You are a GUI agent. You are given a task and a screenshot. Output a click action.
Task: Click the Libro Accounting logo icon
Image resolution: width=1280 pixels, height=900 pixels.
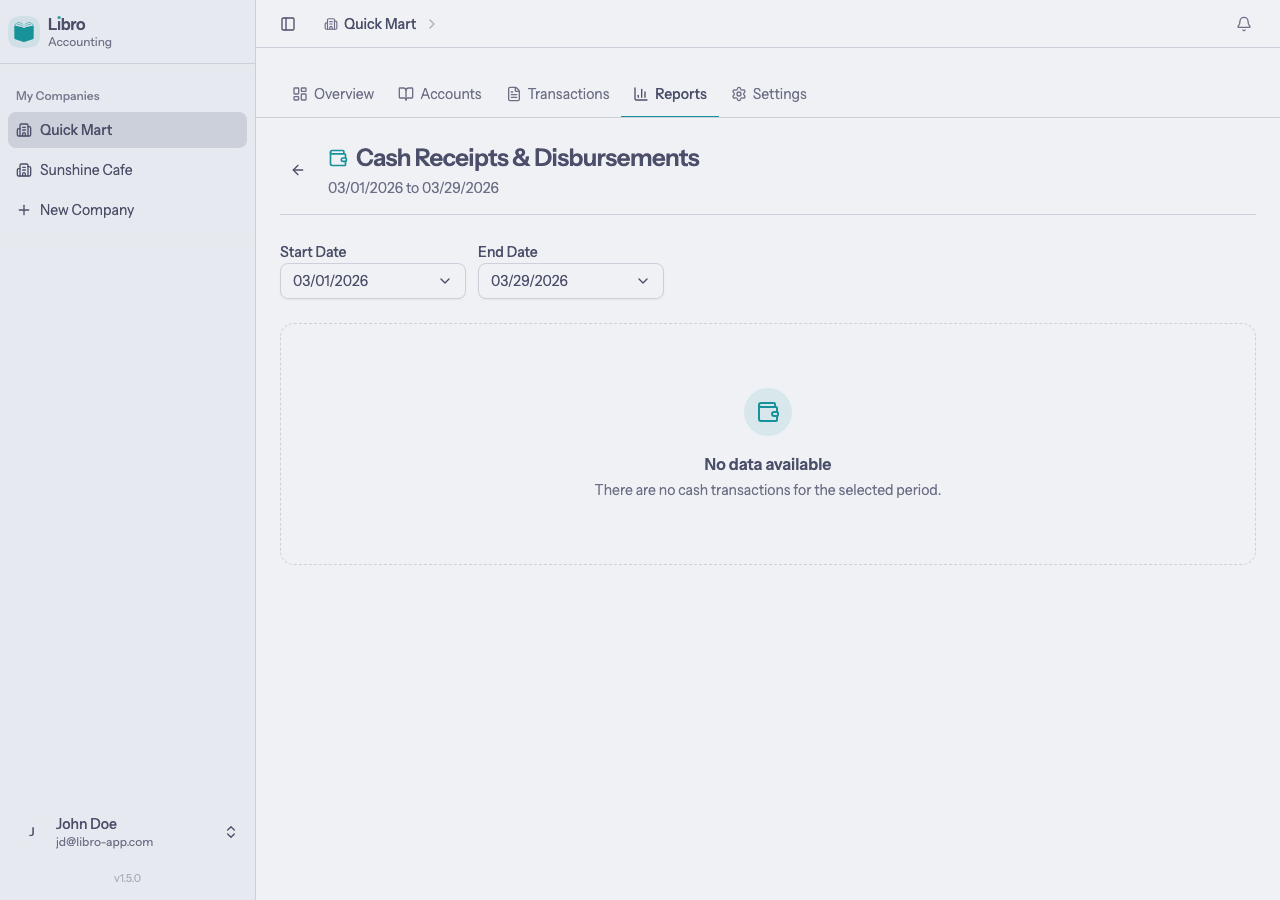point(23,31)
